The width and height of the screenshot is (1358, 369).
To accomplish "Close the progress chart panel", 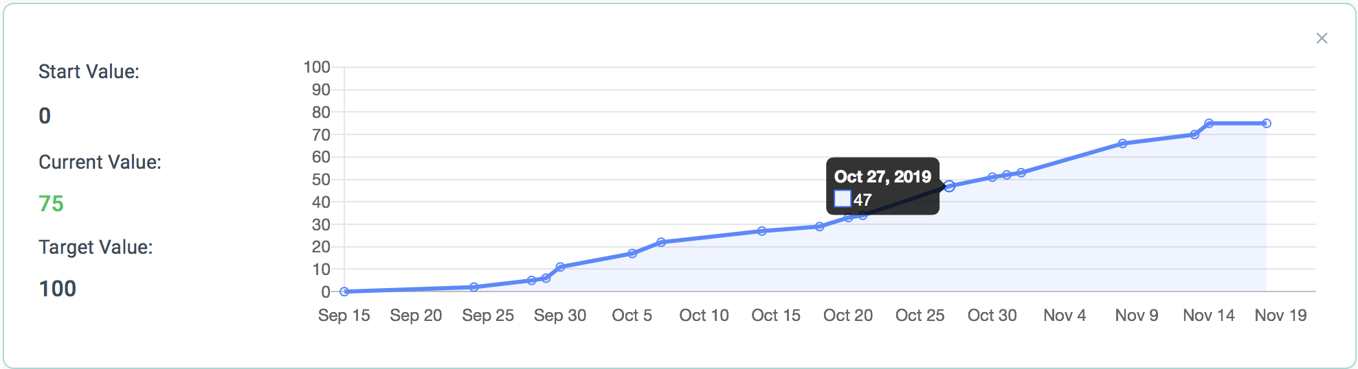I will (1322, 38).
